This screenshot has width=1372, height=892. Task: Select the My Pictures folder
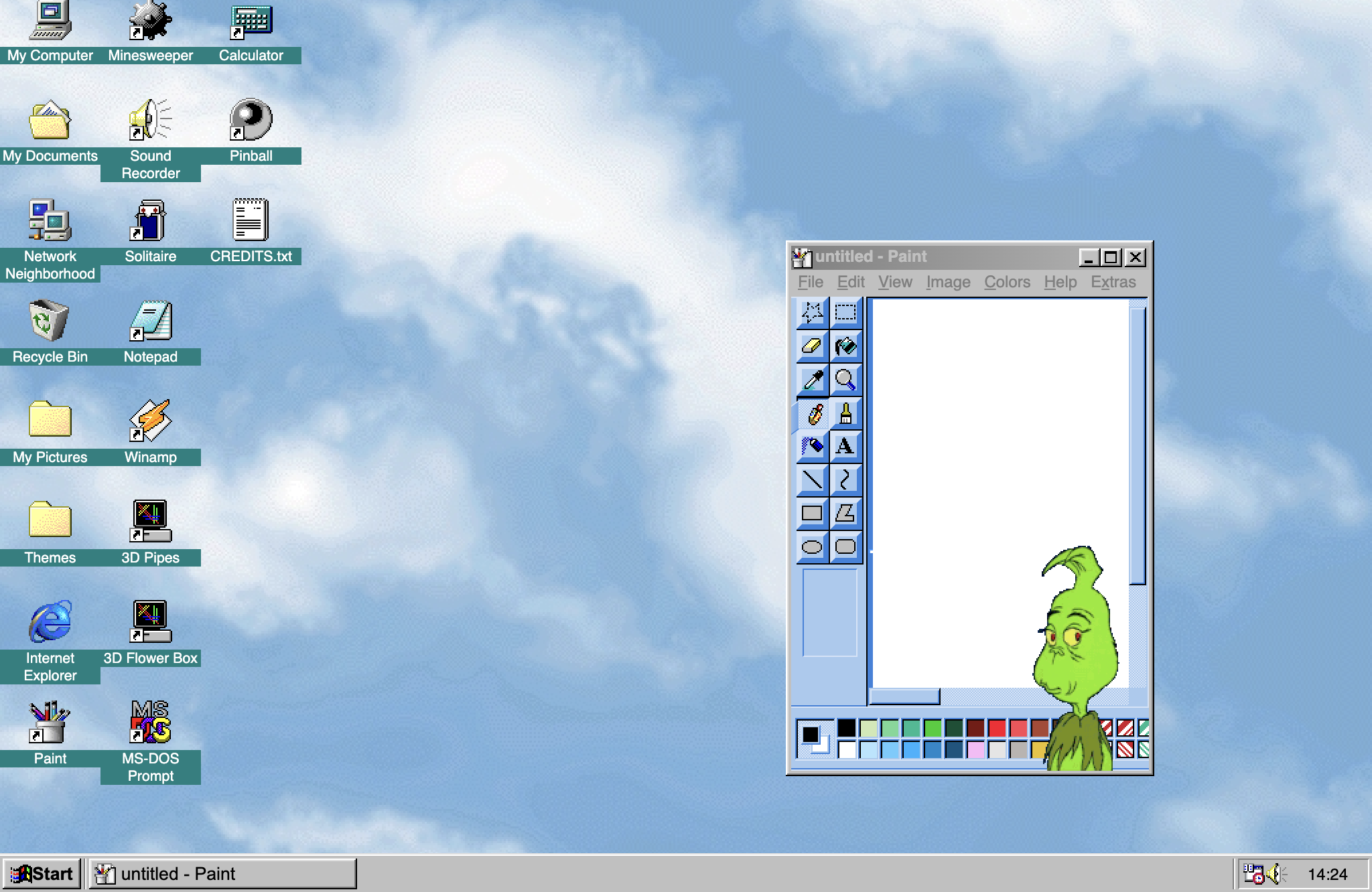pos(50,432)
